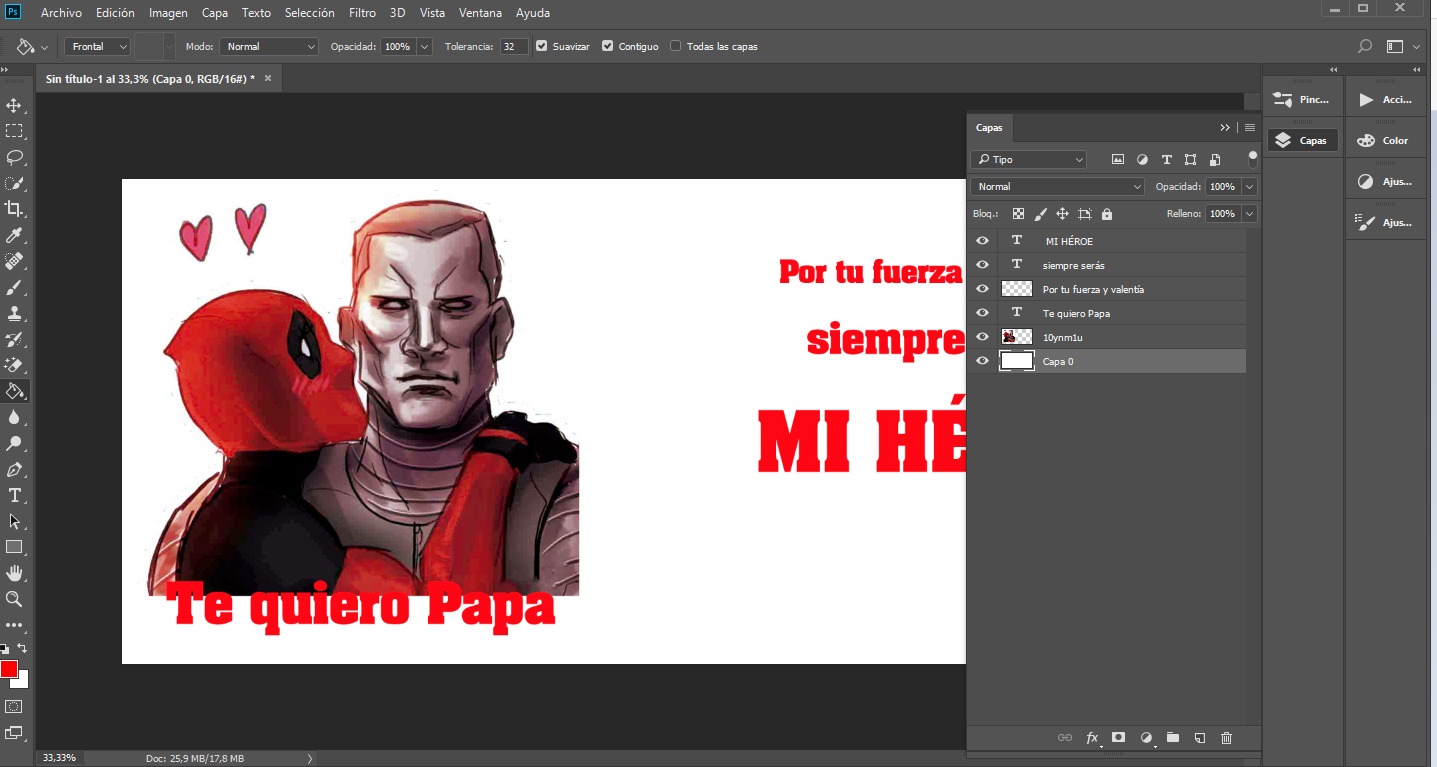
Task: Select the Zoom tool
Action: pos(14,599)
